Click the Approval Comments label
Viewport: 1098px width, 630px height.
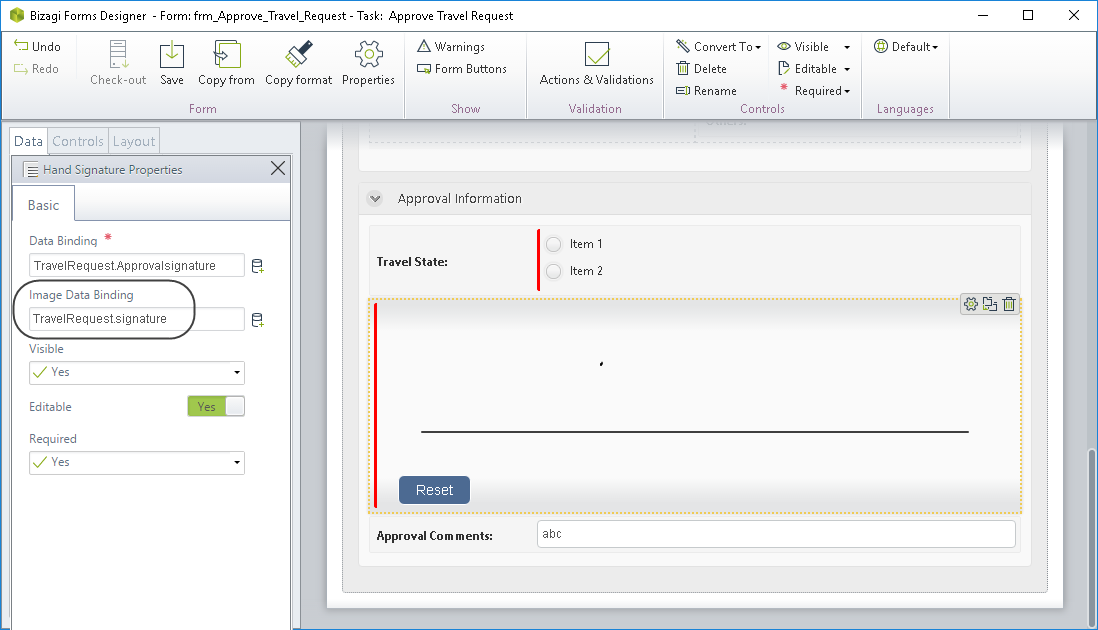point(434,536)
